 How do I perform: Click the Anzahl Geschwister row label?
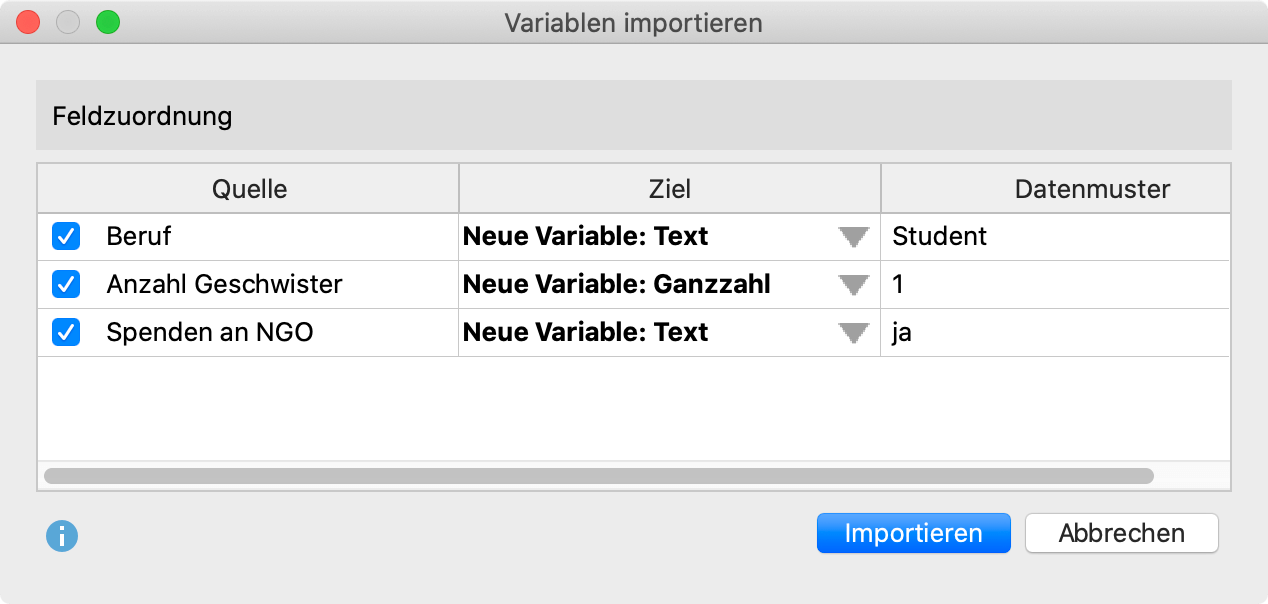(224, 285)
